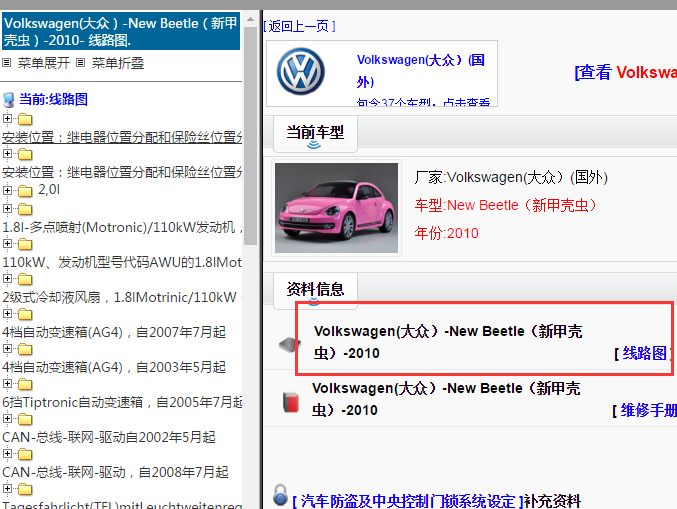Expand the 2级式冷却液风扇 node
This screenshot has height=509, width=677.
point(7,278)
